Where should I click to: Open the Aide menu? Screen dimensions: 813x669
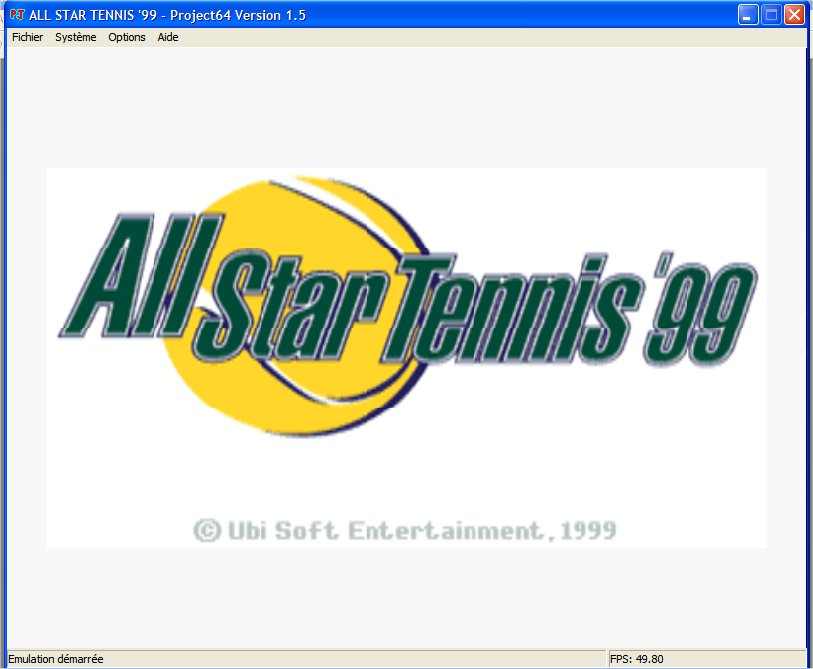[x=168, y=37]
